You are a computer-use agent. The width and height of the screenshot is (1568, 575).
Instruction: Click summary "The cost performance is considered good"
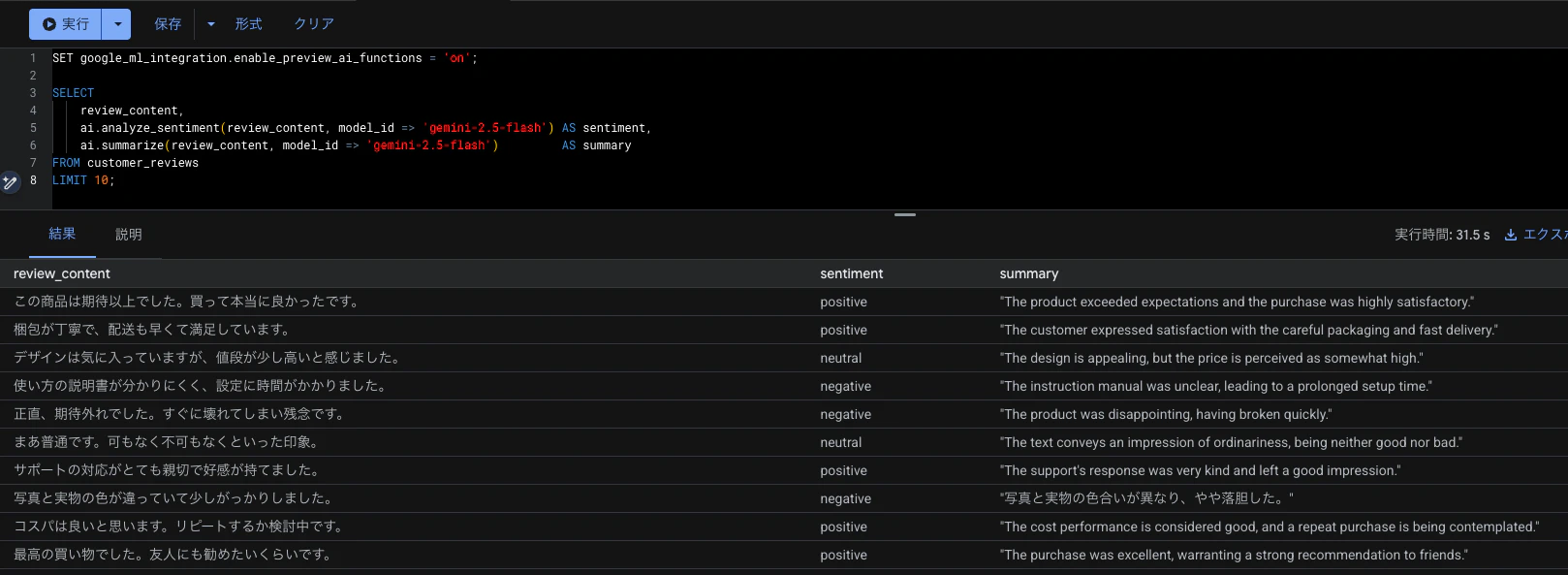(1270, 527)
